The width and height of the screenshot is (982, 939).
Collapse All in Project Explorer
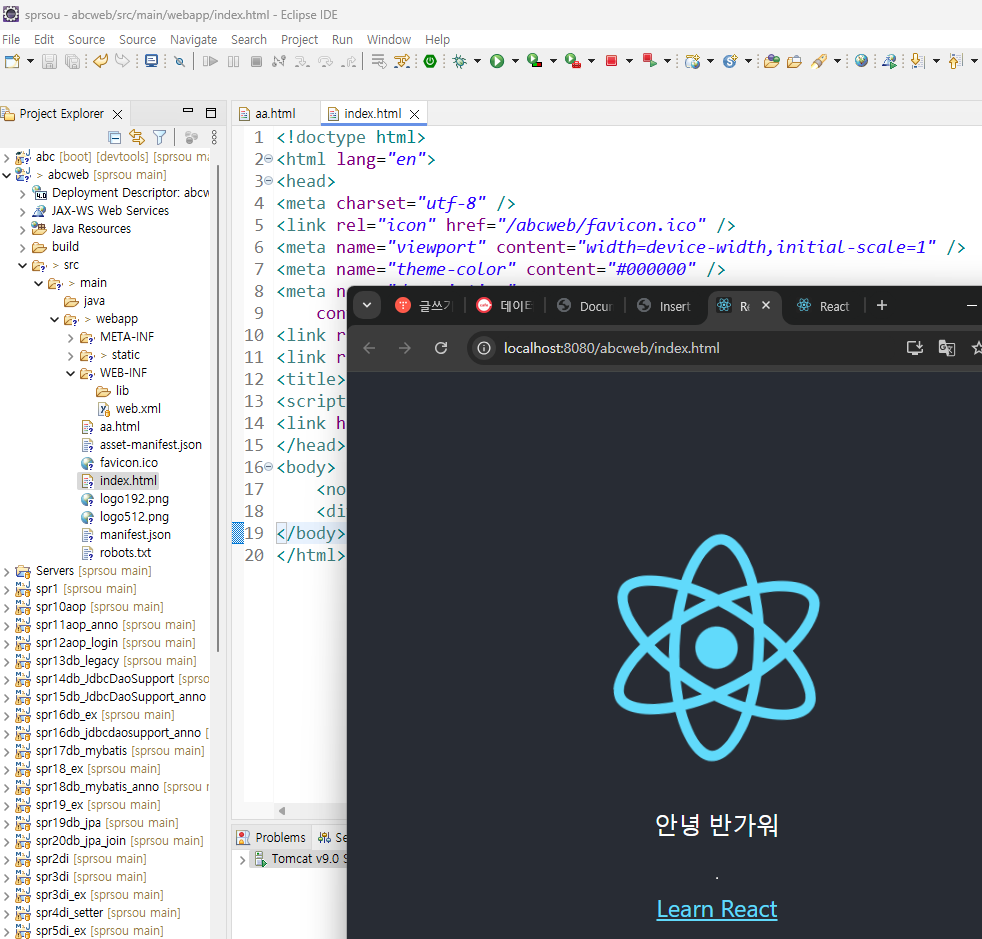114,137
